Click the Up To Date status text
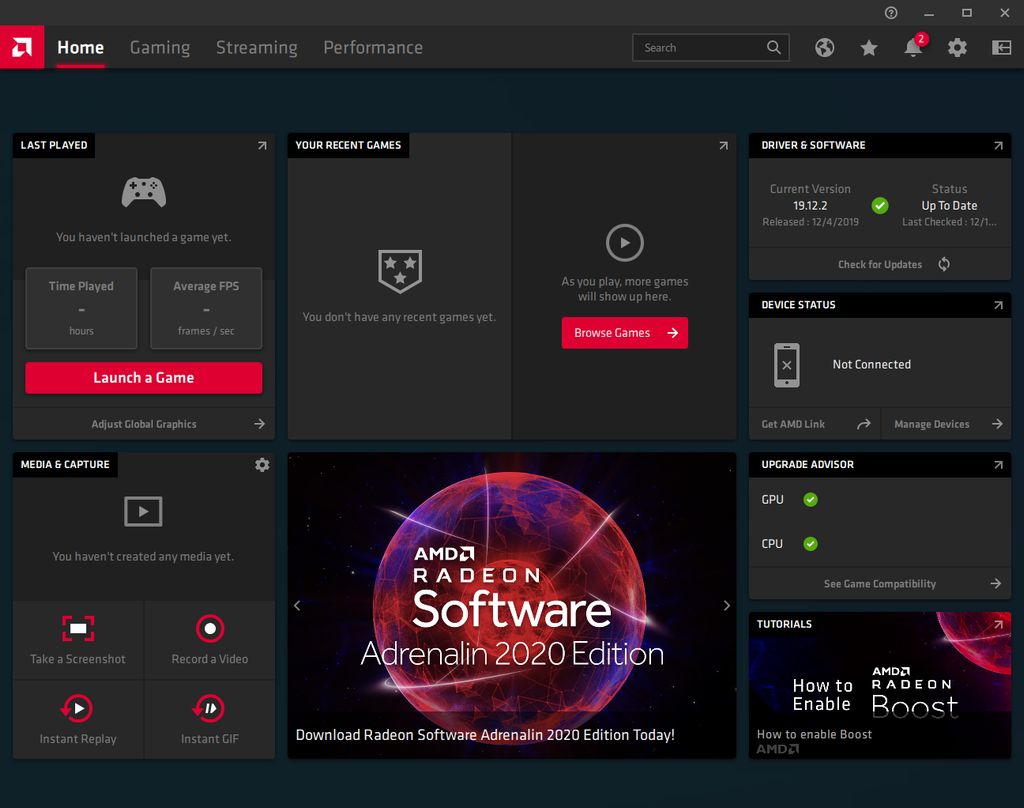 pos(949,206)
